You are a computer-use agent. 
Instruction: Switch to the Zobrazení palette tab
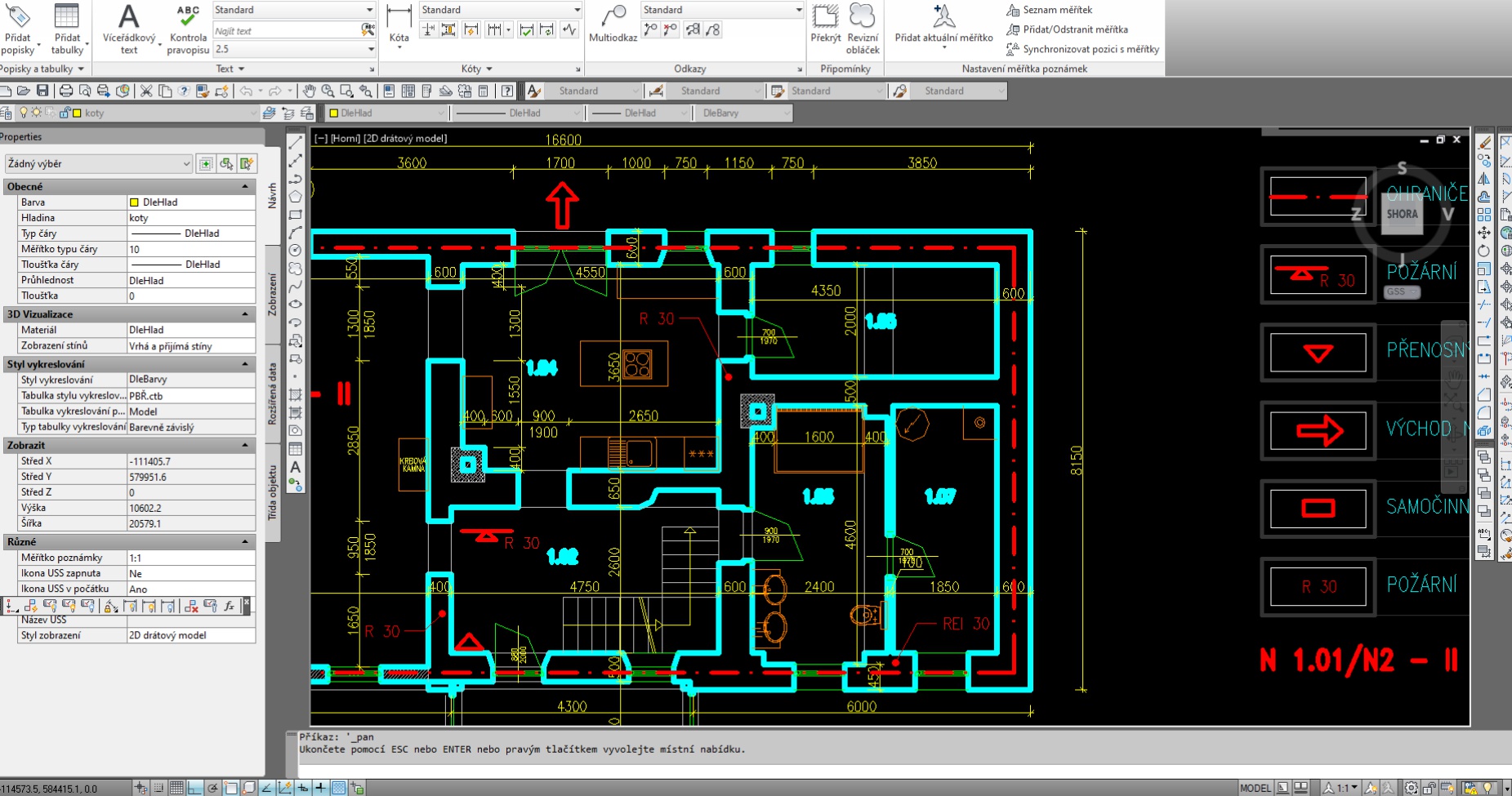coord(273,294)
